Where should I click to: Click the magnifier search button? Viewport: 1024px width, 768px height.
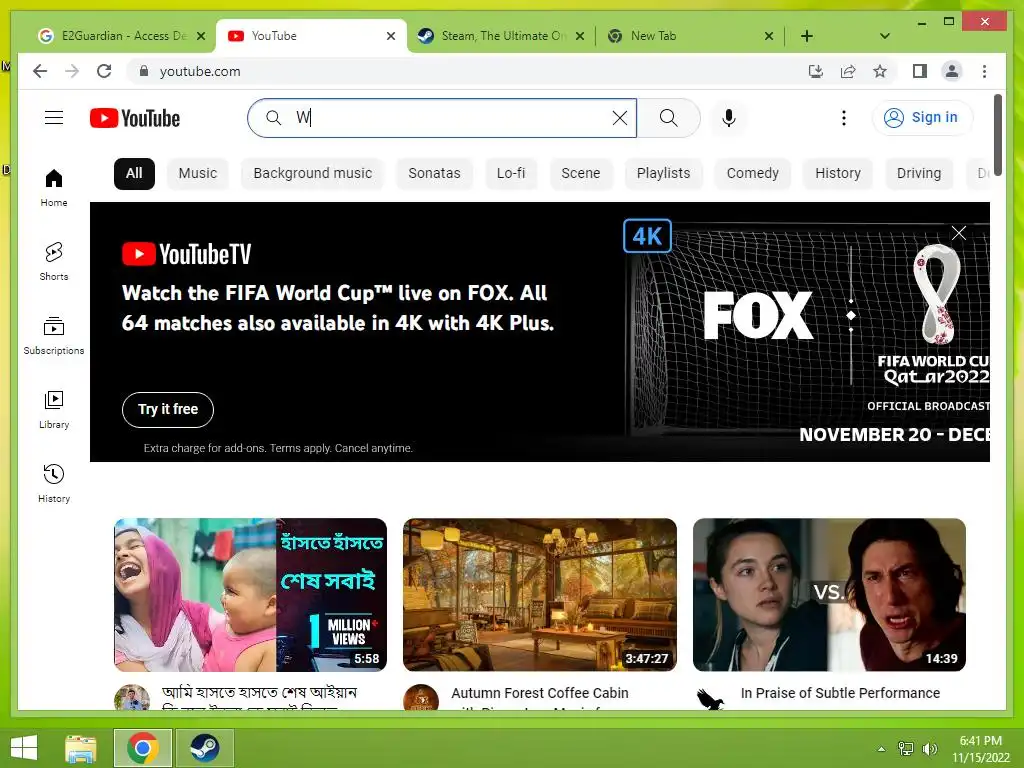pyautogui.click(x=668, y=118)
